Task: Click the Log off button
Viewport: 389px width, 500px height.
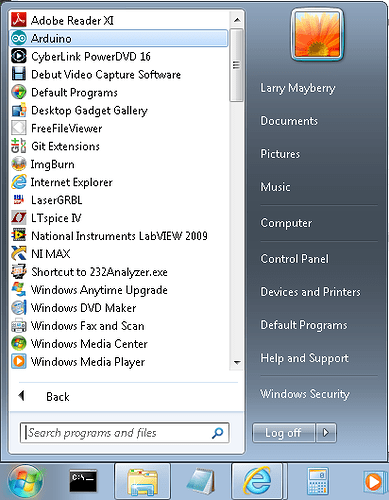Action: [x=283, y=433]
